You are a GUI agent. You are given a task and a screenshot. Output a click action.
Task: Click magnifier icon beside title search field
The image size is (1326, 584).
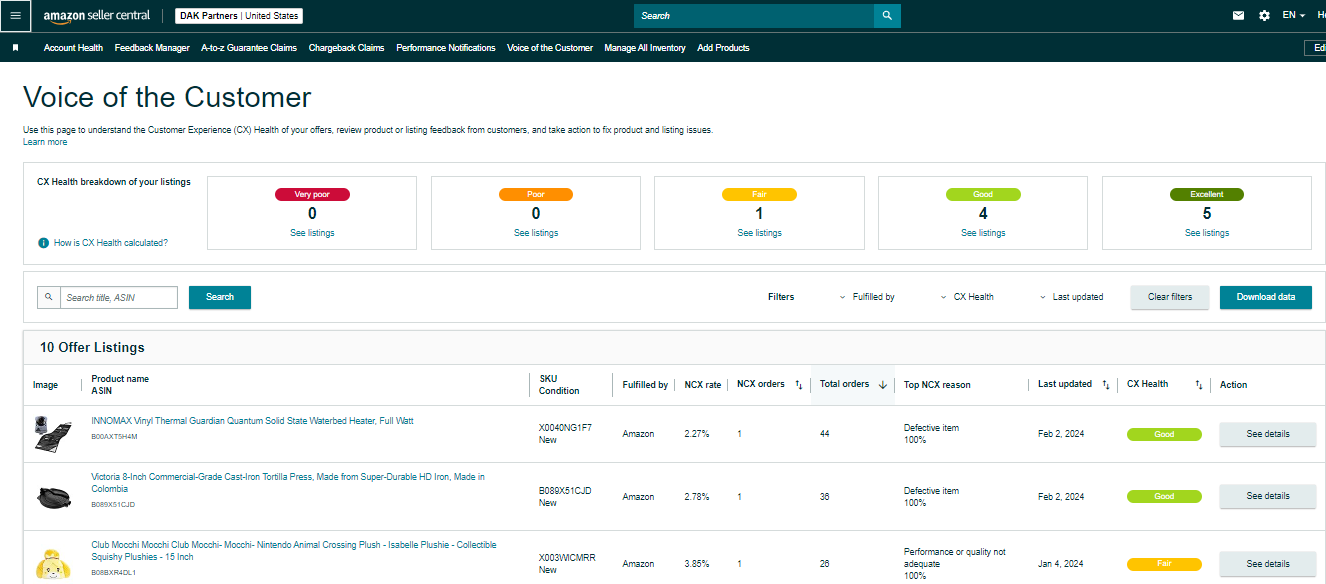pos(48,297)
